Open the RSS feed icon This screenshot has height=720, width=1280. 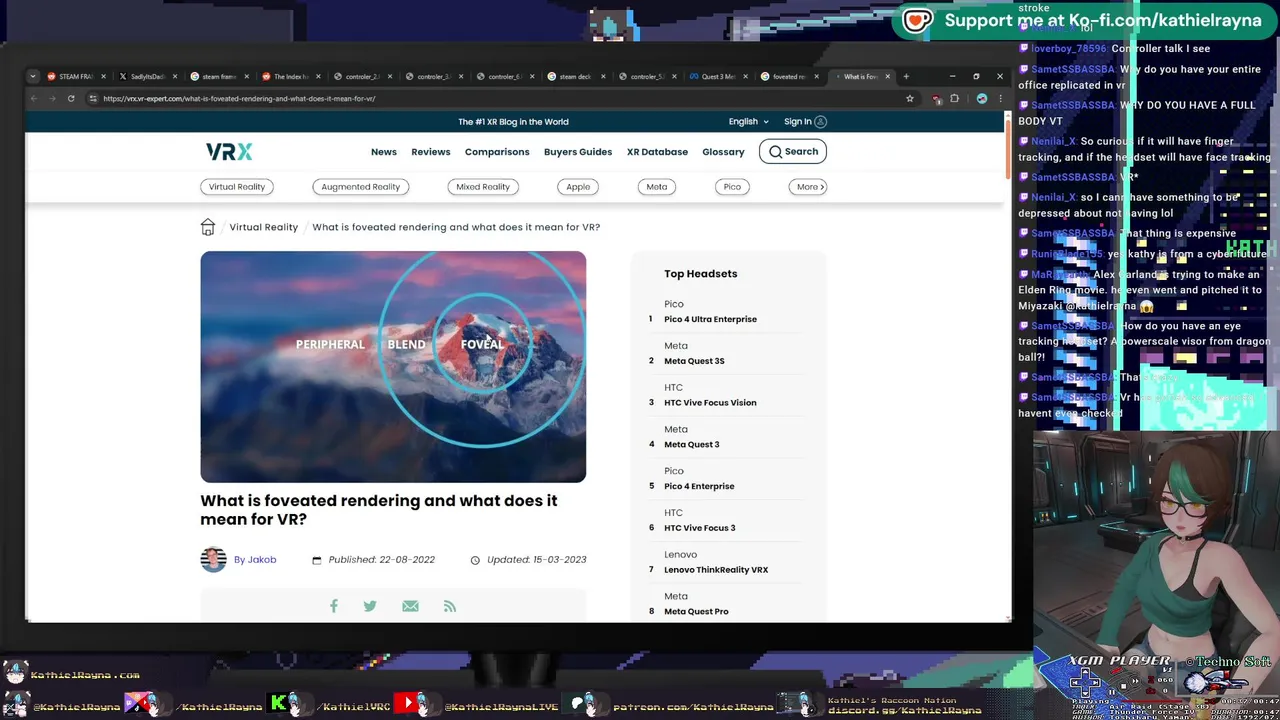pos(450,606)
